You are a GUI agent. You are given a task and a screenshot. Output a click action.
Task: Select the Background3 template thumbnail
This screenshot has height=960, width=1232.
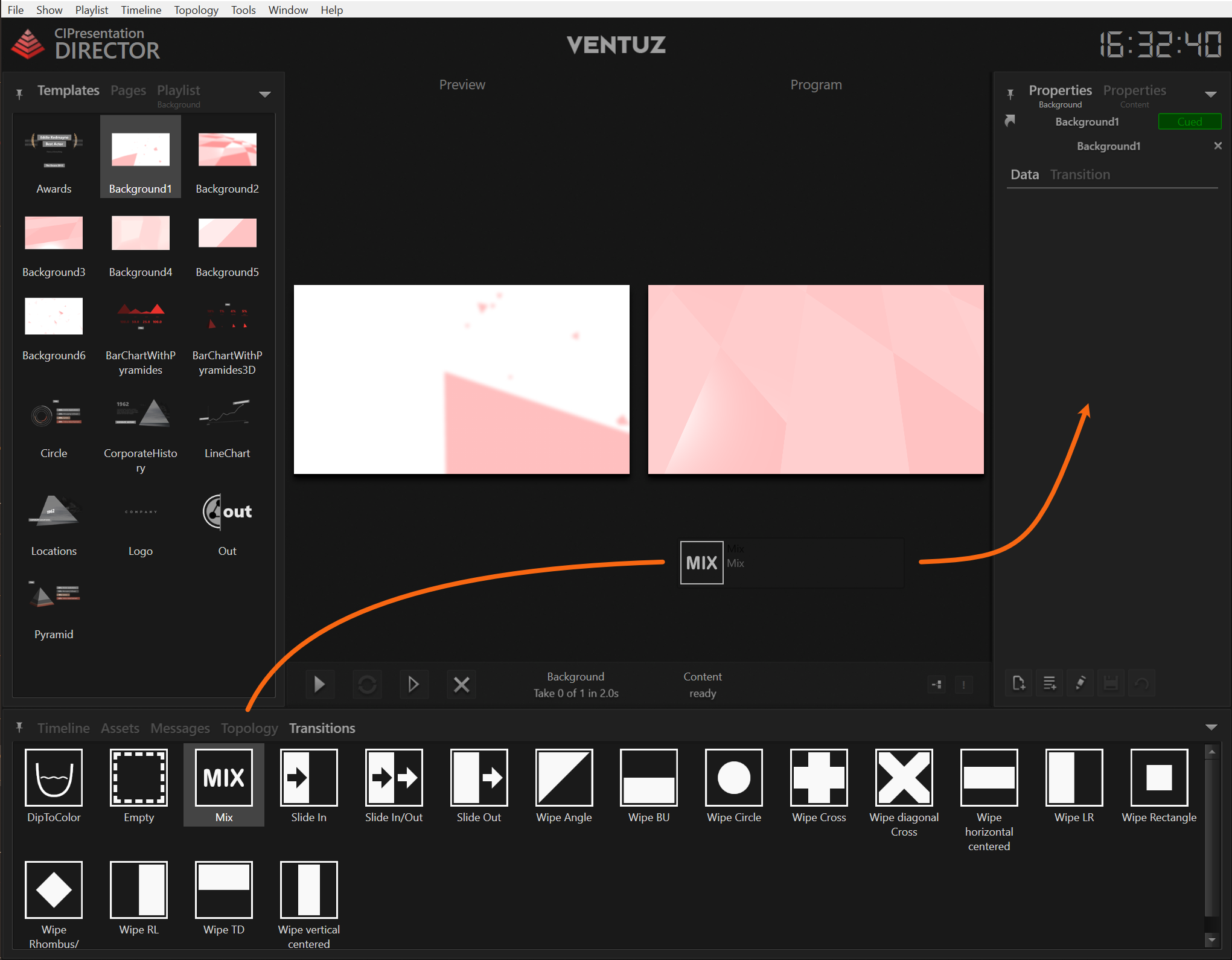[x=54, y=233]
